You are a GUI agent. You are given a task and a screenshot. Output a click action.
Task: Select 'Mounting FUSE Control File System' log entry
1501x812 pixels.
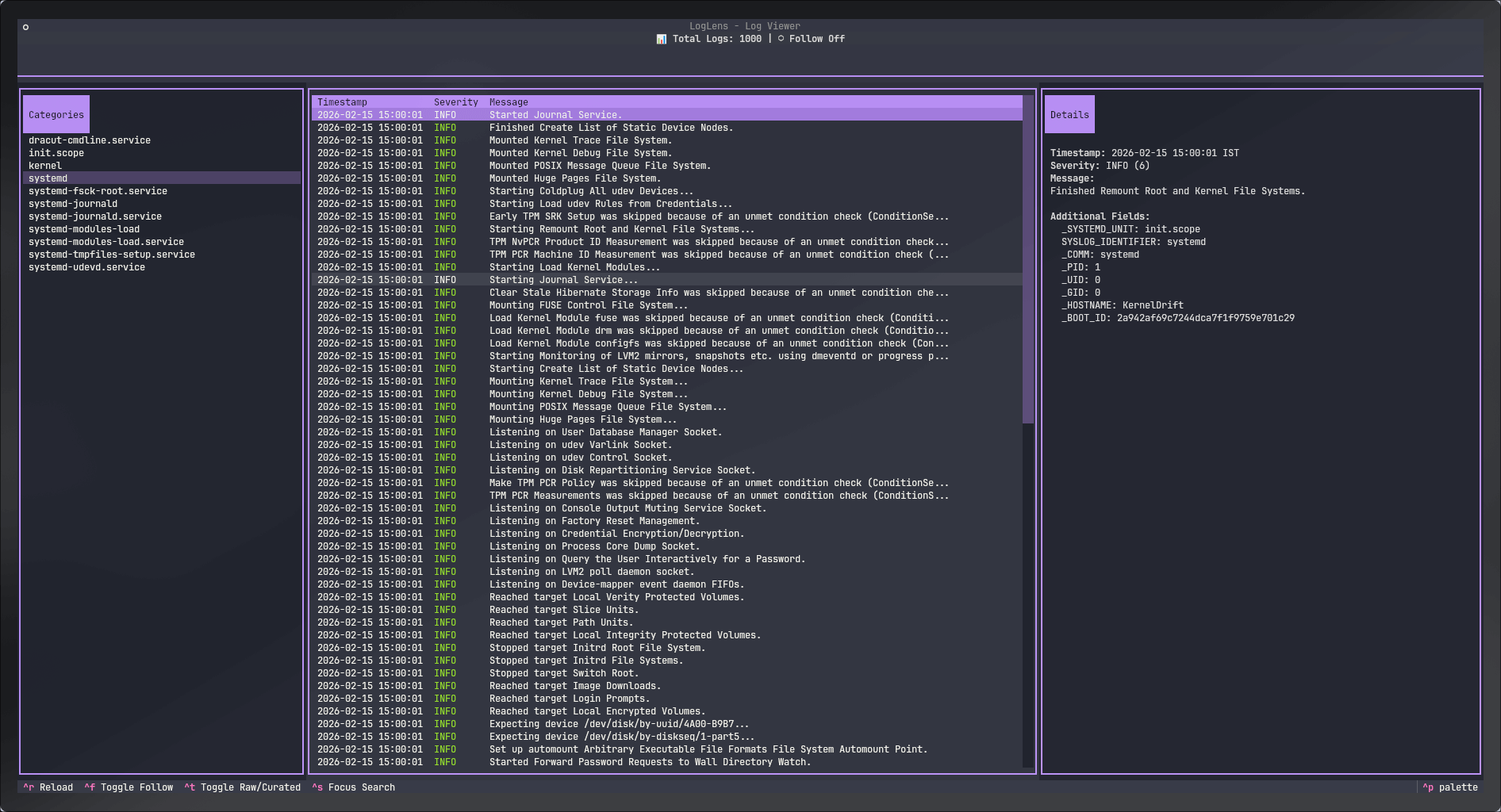588,305
